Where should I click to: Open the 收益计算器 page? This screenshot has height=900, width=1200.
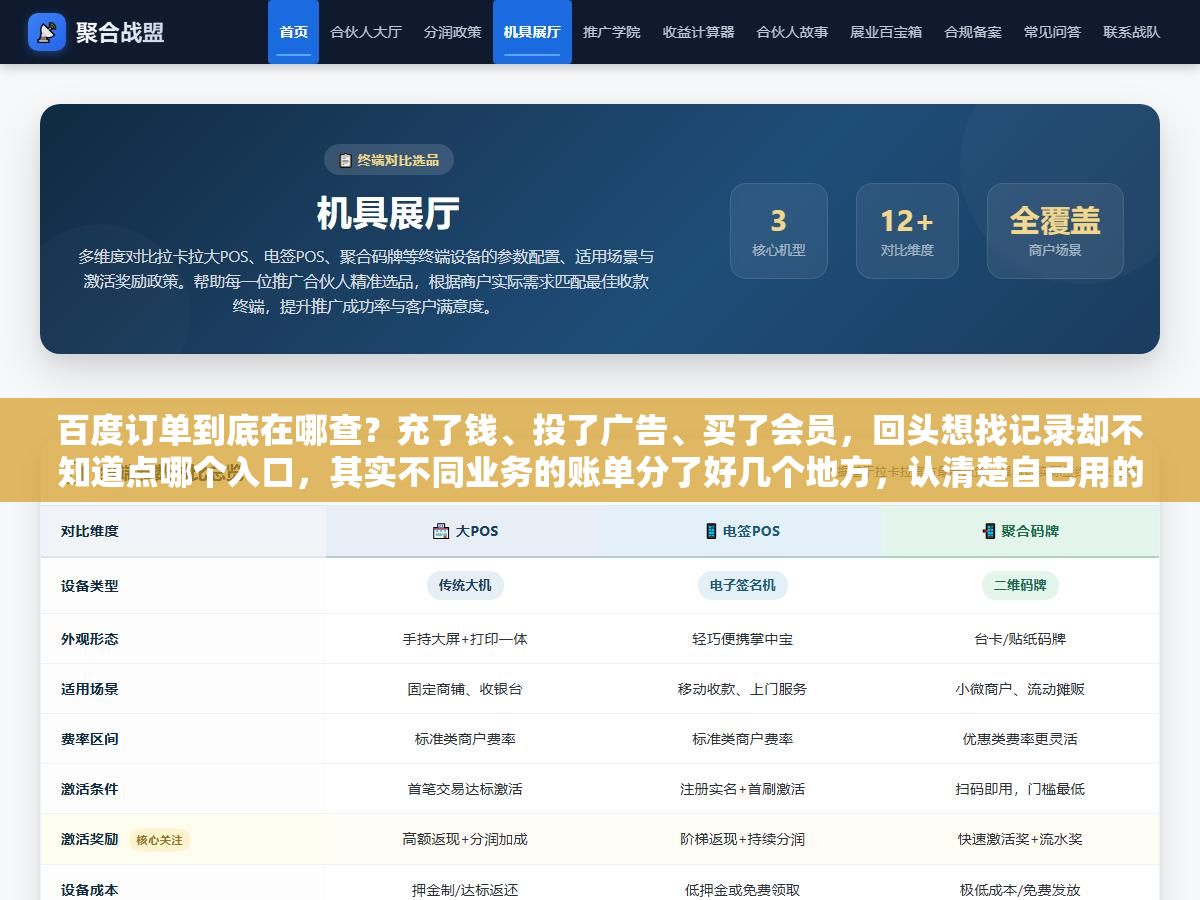pos(698,32)
